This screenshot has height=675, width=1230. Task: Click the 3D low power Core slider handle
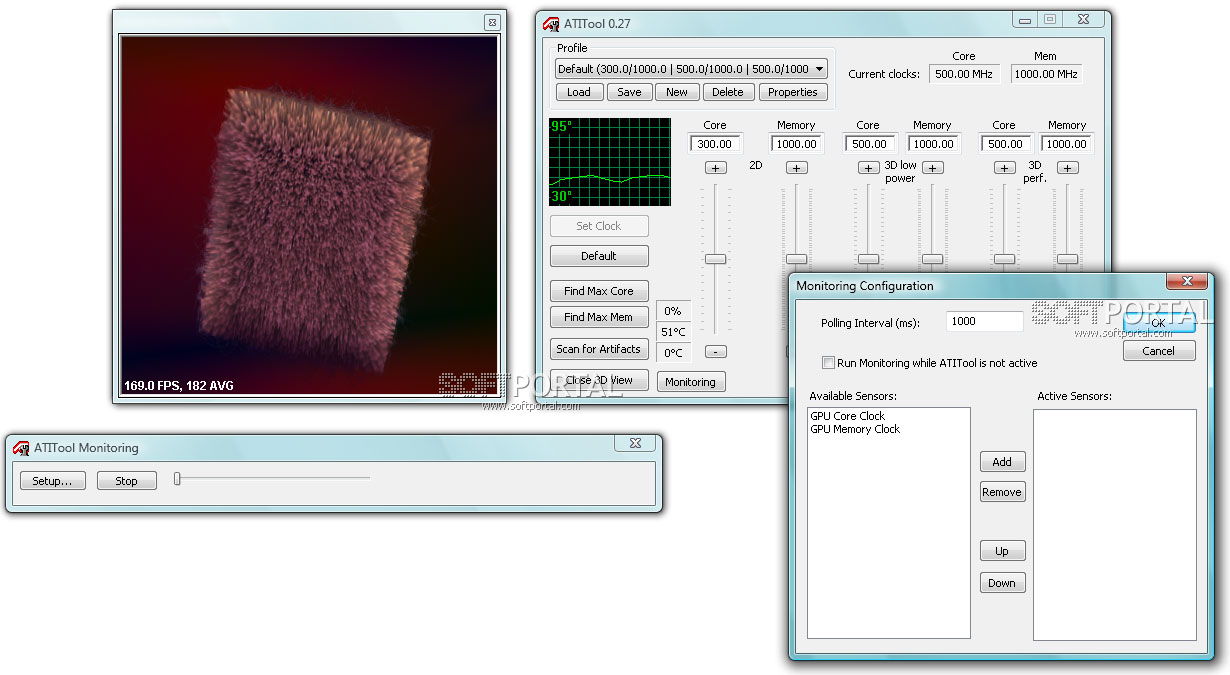click(x=868, y=258)
